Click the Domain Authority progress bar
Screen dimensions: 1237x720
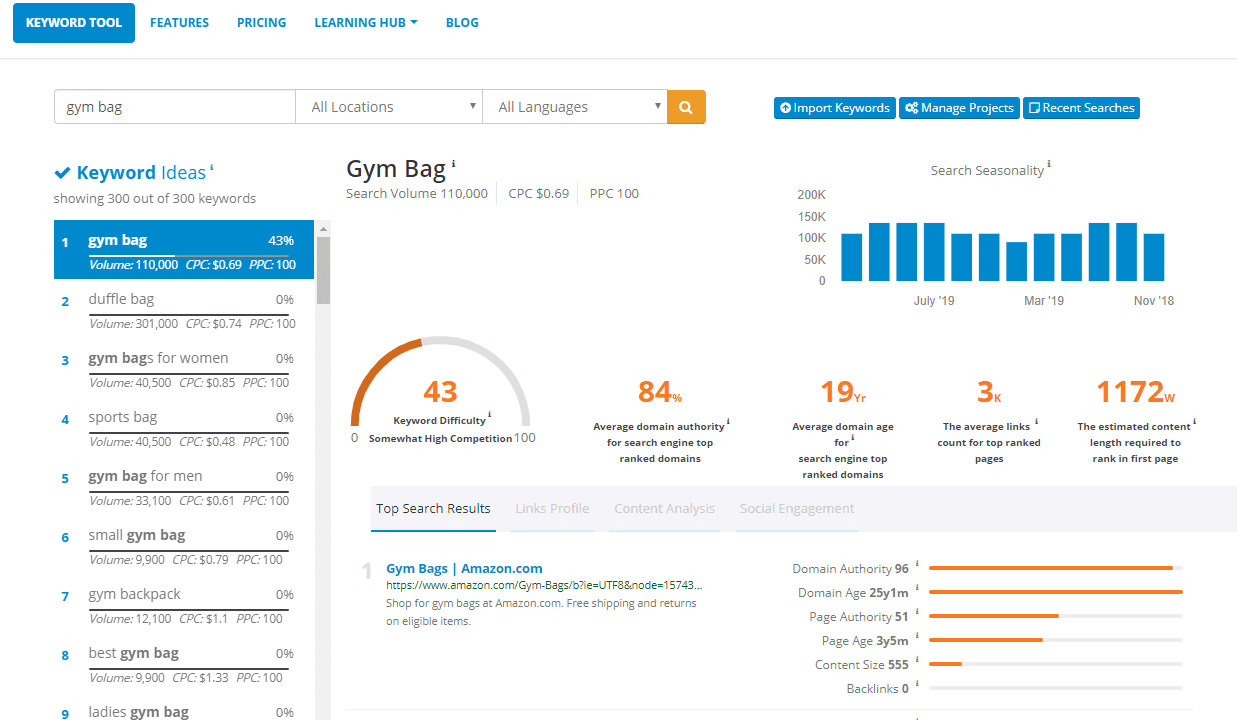click(1056, 568)
